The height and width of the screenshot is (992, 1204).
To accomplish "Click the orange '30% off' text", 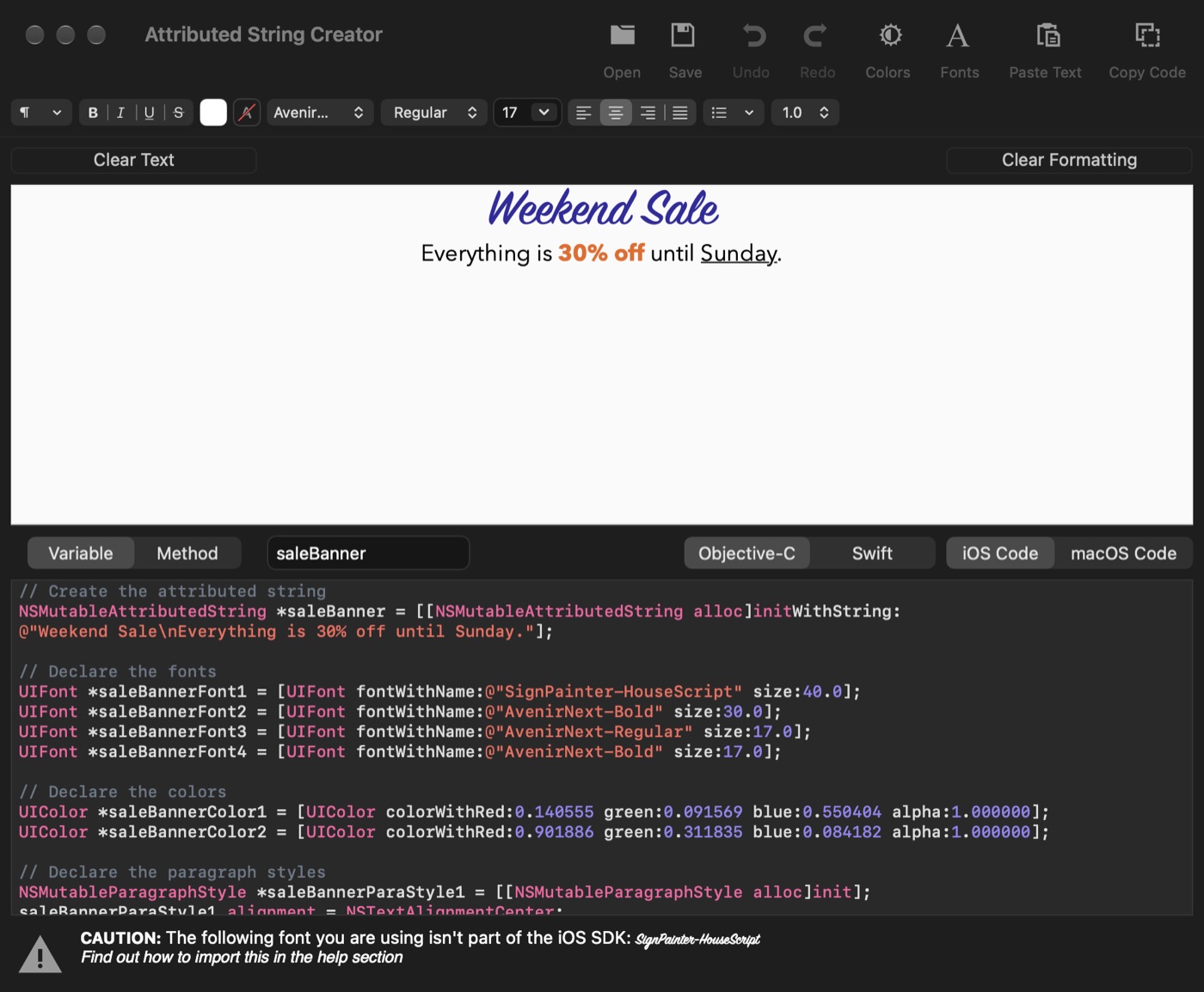I will (601, 253).
